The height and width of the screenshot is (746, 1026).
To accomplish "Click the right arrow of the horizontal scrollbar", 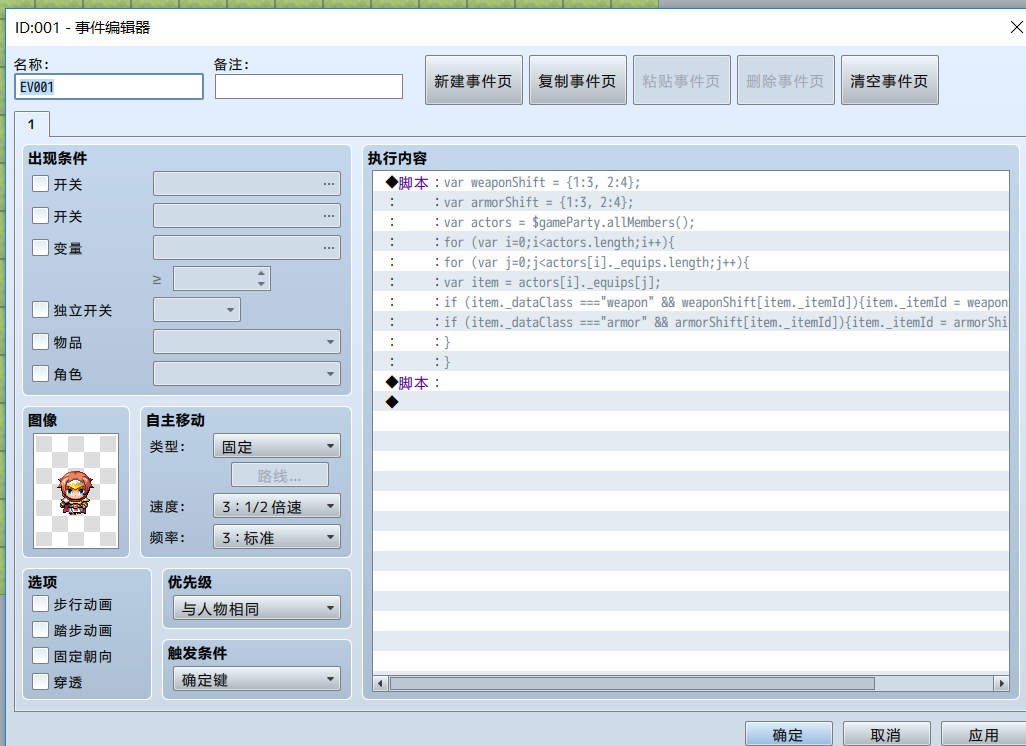I will 1001,684.
